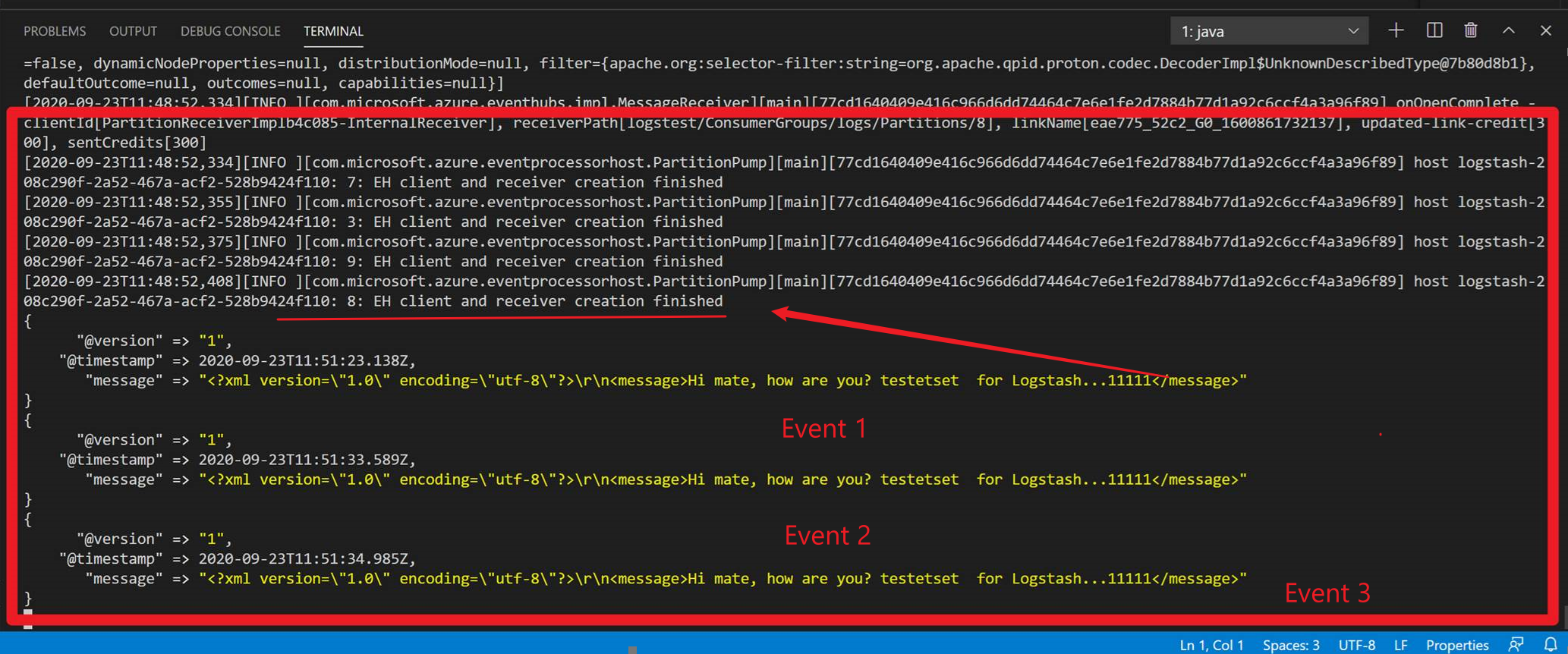Viewport: 1568px width, 654px height.
Task: Click the first event's XML message line
Action: coord(721,381)
